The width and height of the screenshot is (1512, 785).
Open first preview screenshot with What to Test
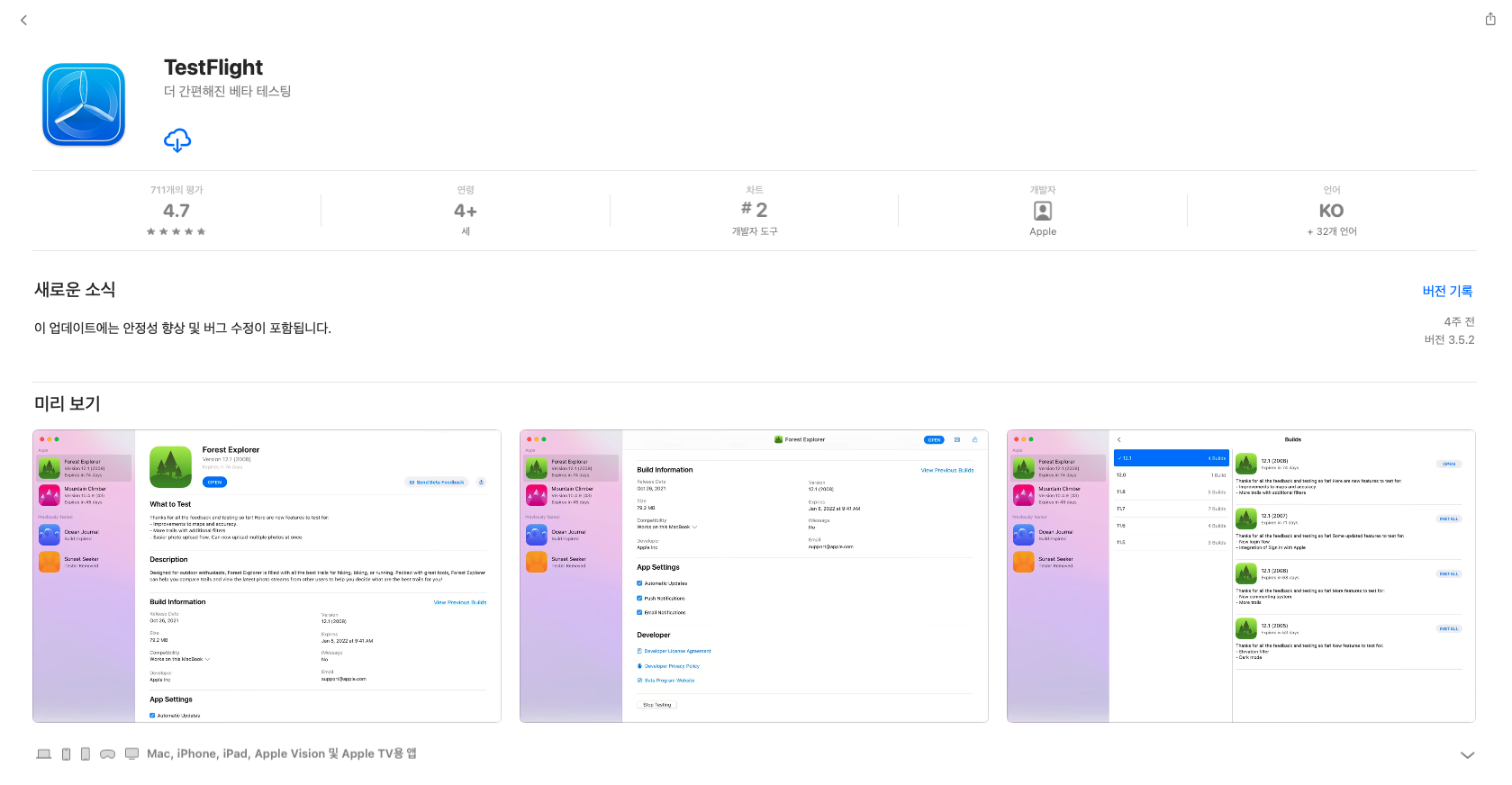(267, 576)
